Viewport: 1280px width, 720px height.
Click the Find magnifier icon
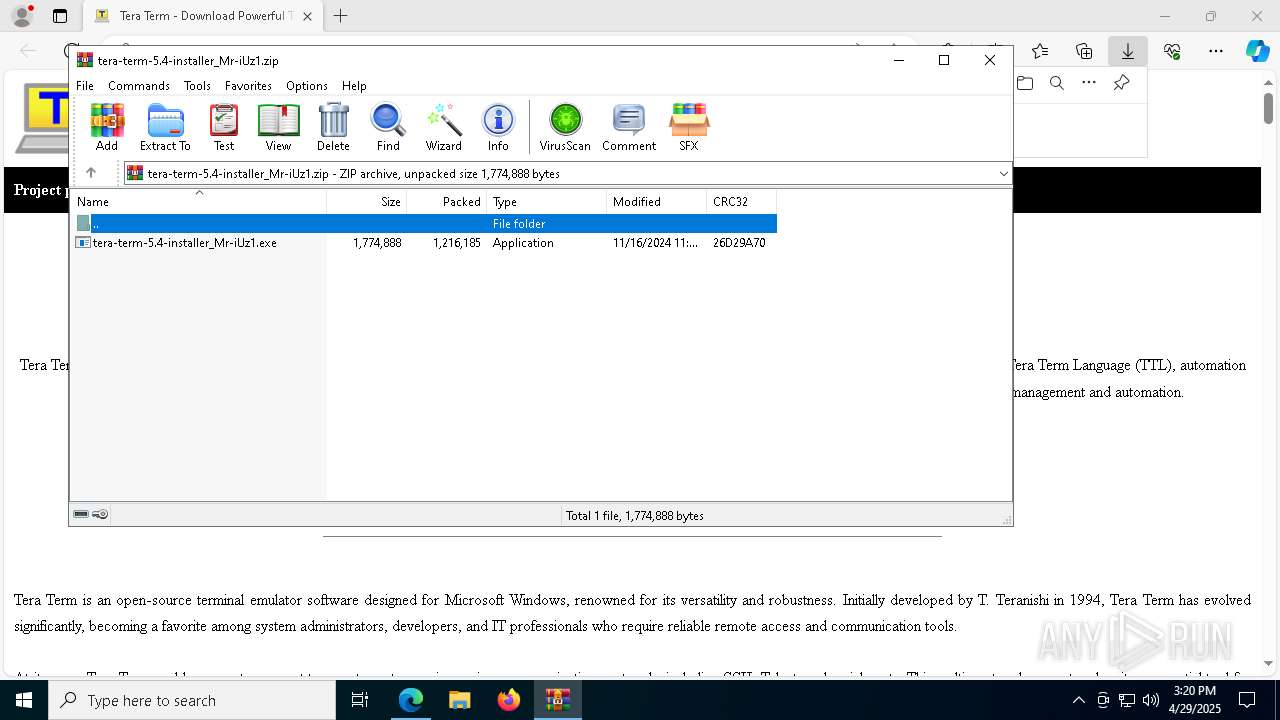(x=388, y=127)
